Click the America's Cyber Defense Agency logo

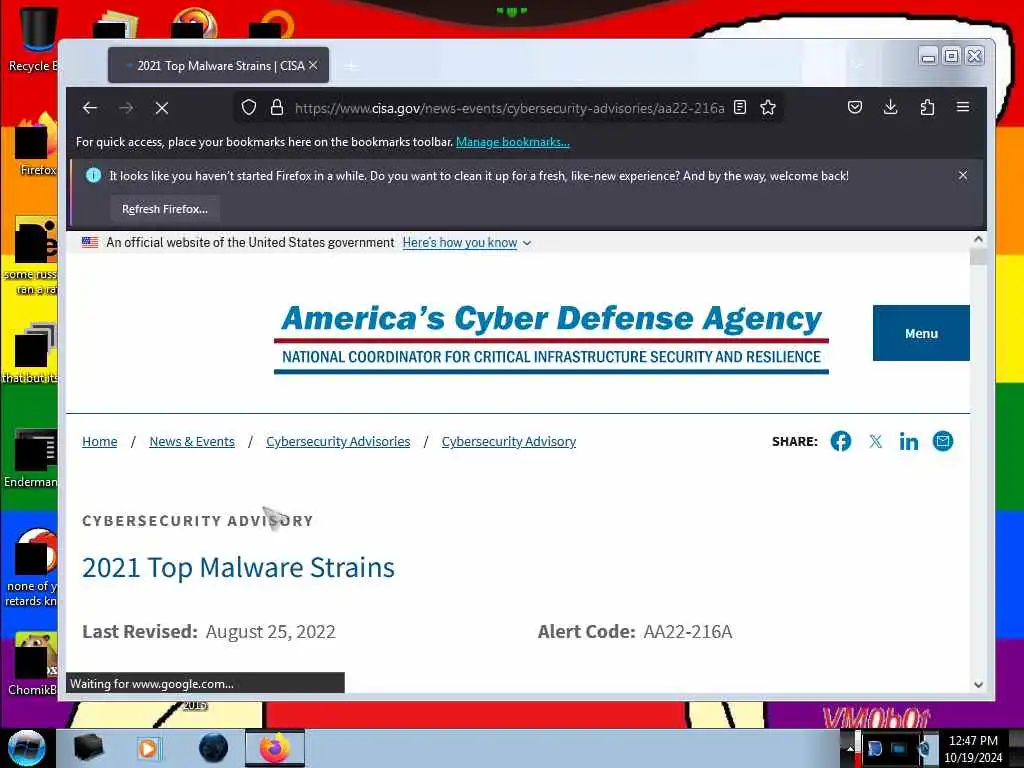pos(551,338)
